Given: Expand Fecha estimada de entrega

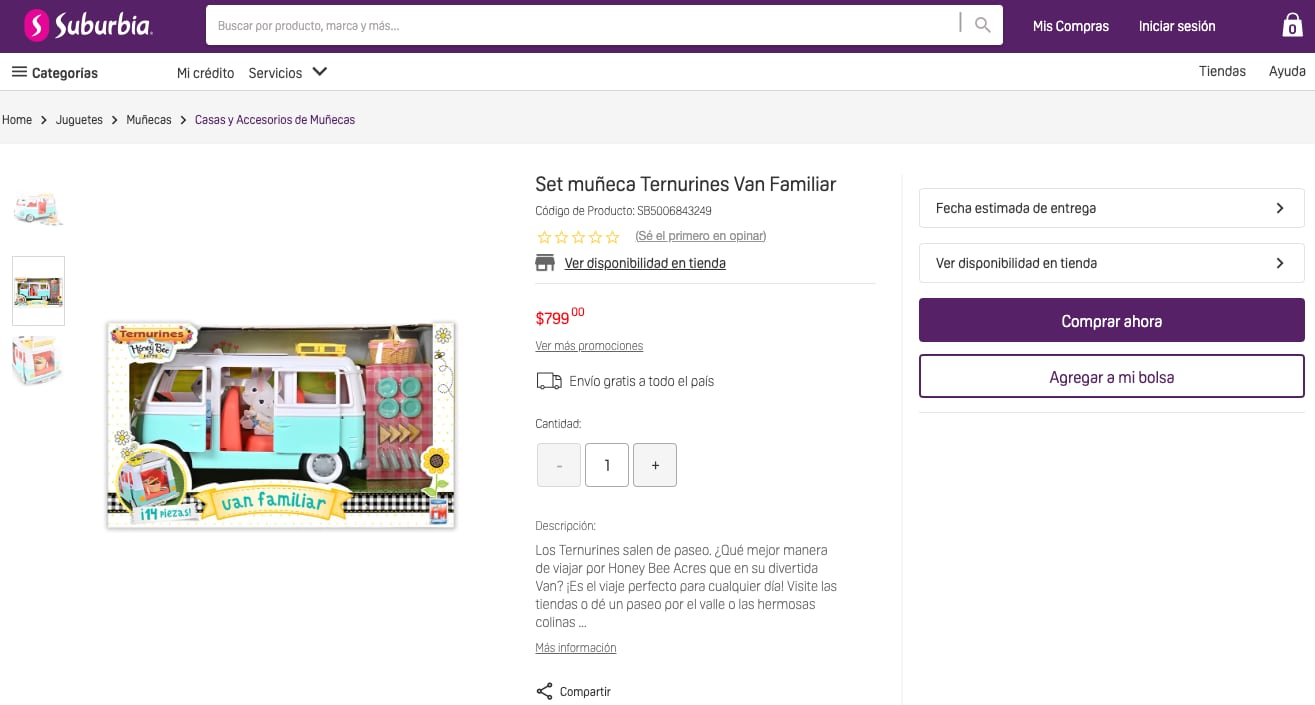Looking at the screenshot, I should pyautogui.click(x=1111, y=208).
